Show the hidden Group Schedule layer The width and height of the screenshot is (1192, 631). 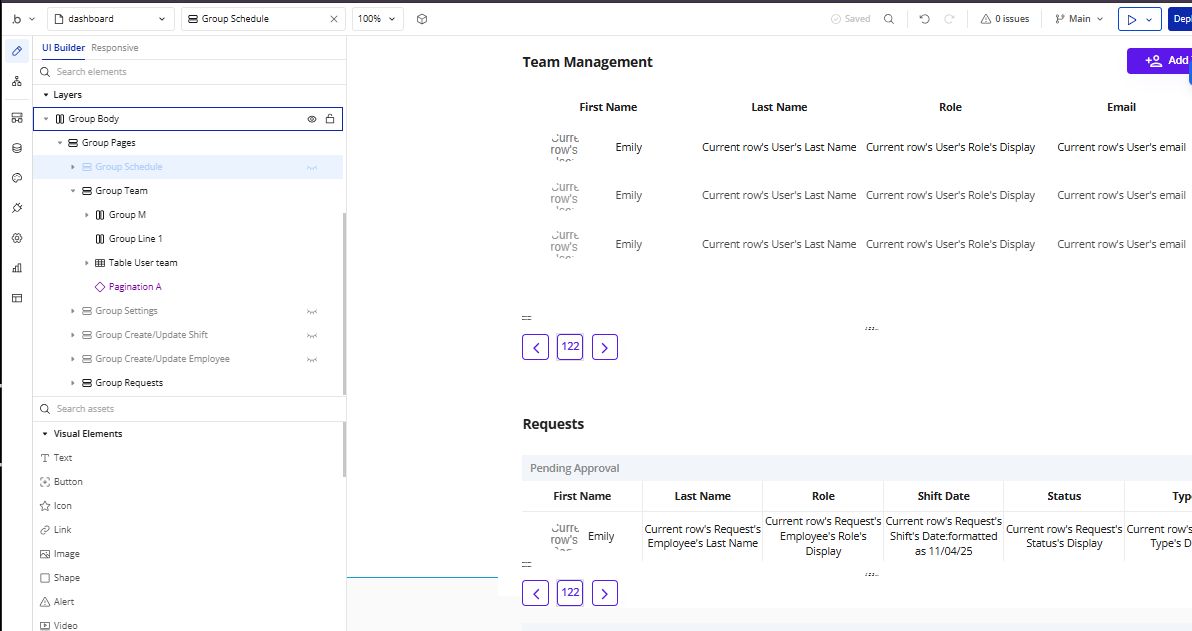click(x=312, y=167)
